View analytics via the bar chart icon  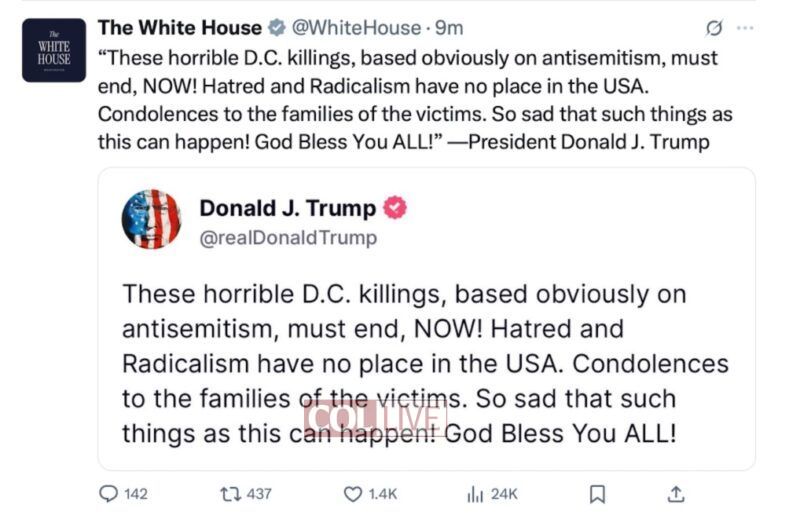coord(475,494)
